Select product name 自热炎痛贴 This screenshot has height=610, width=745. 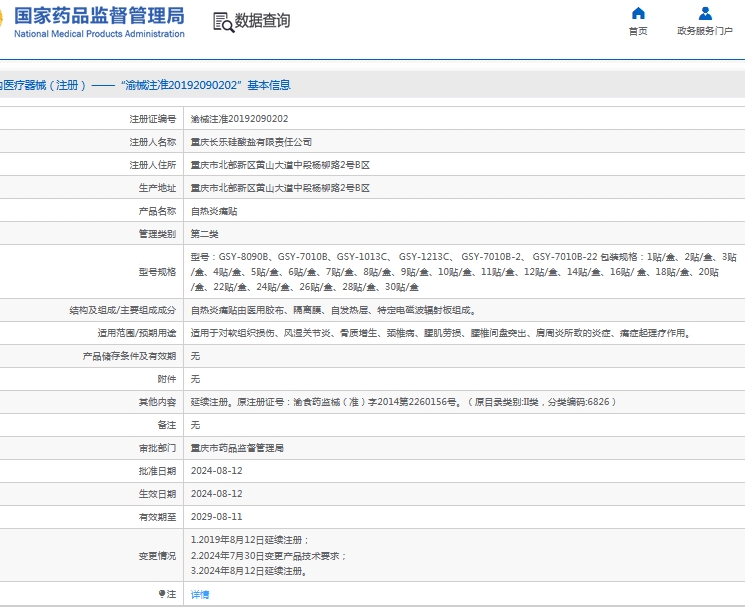pyautogui.click(x=214, y=211)
